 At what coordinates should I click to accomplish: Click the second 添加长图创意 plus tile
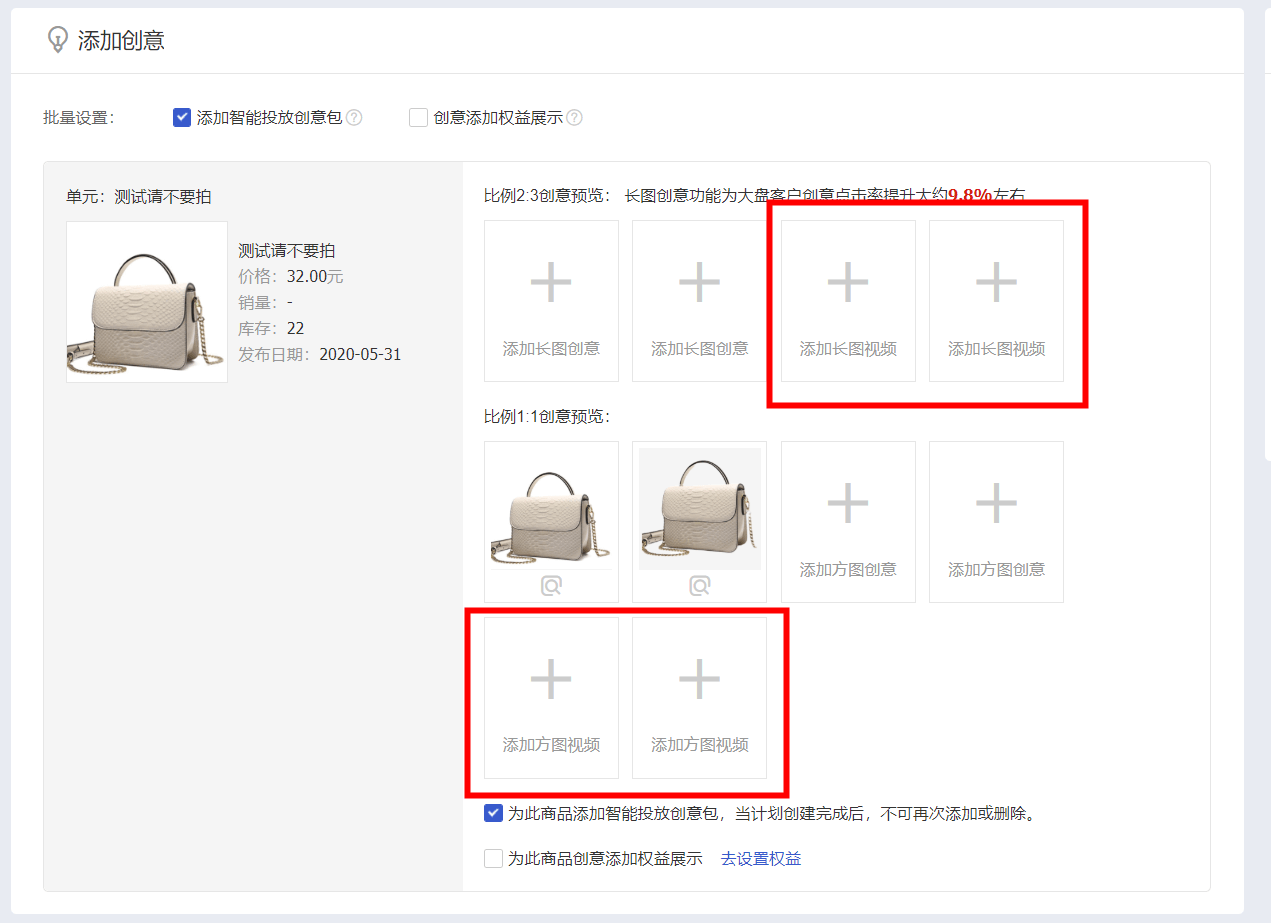[x=699, y=301]
